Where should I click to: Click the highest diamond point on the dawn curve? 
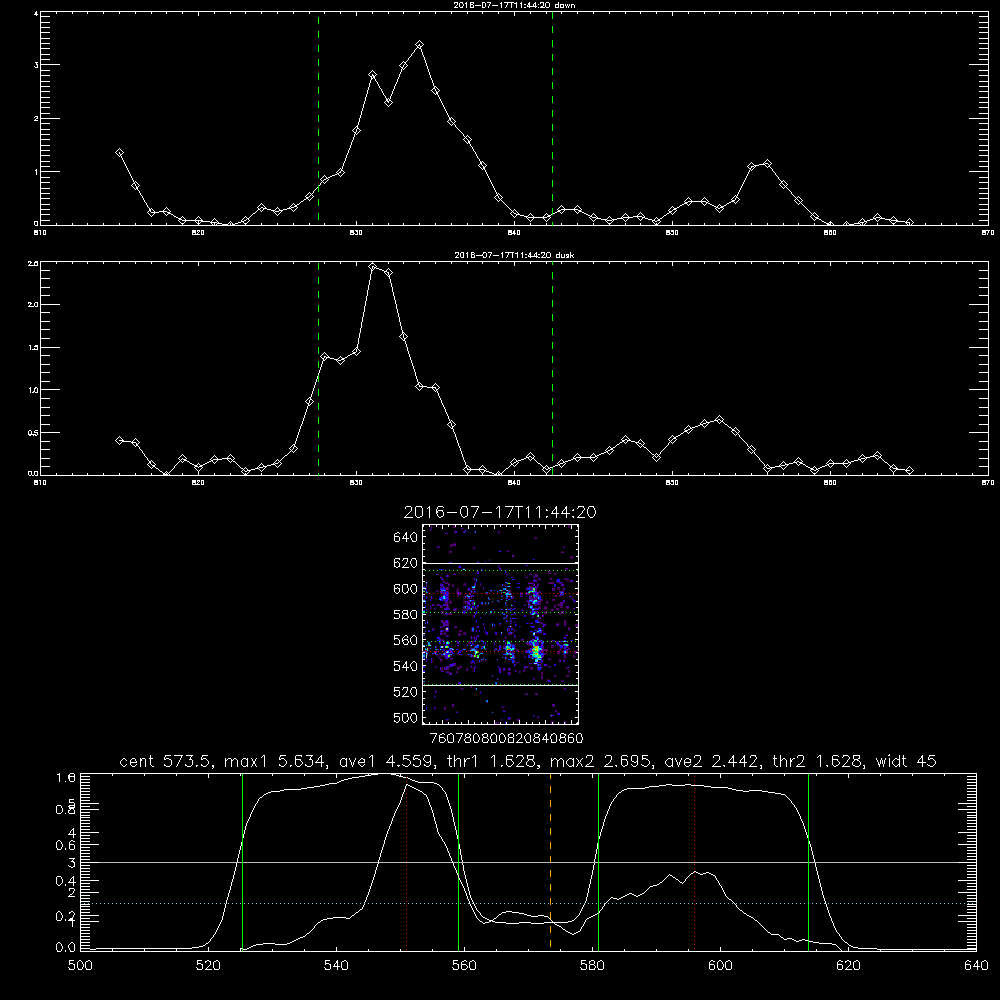tap(419, 45)
